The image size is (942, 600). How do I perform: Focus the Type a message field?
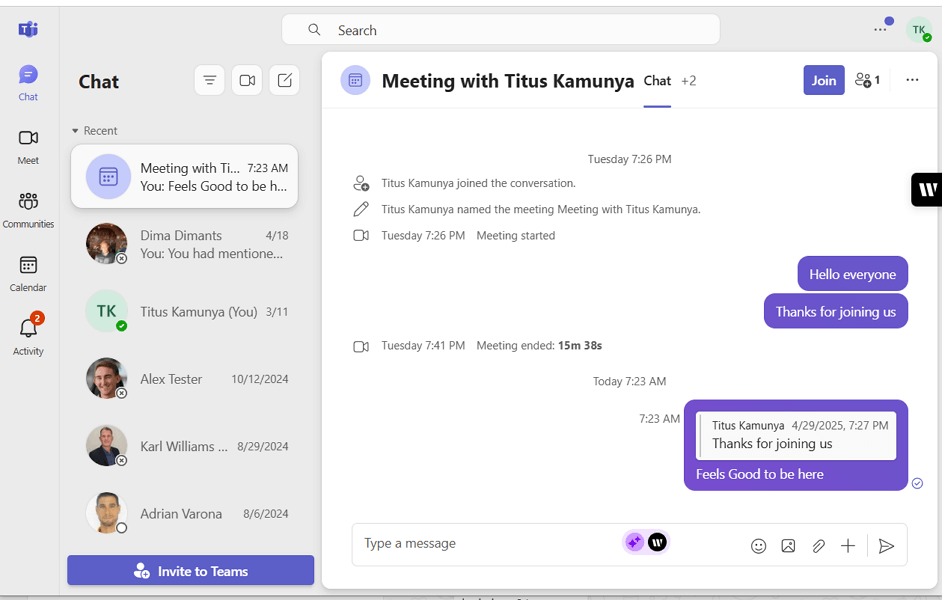(490, 544)
